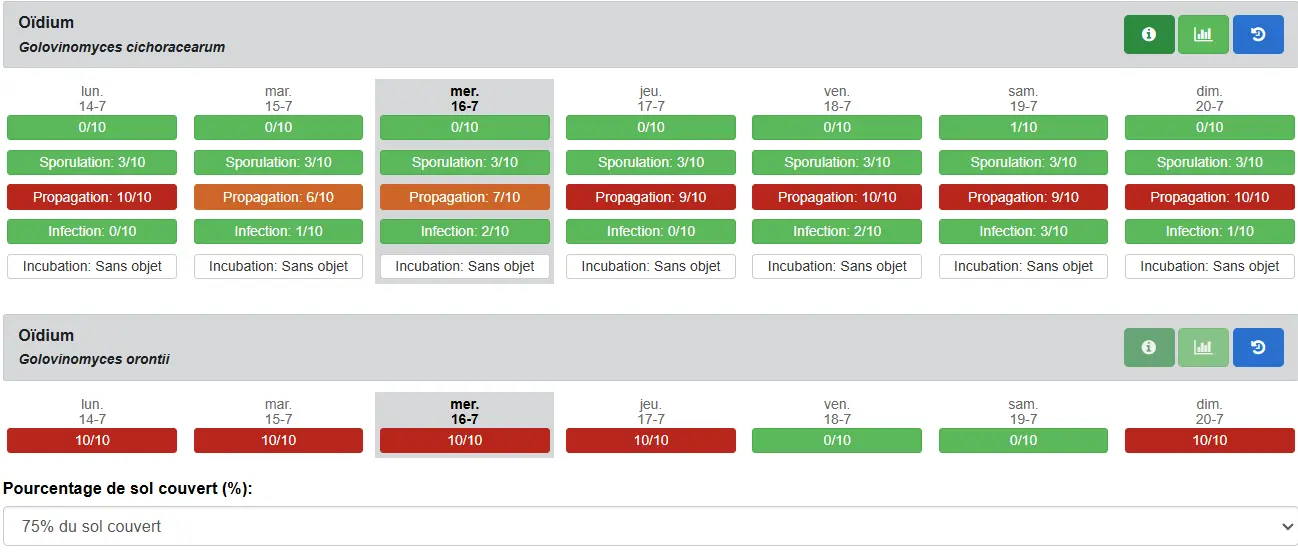Viewport: 1298px width, 553px height.
Task: Click the Infection: 3/10 badge
Action: click(x=1023, y=232)
